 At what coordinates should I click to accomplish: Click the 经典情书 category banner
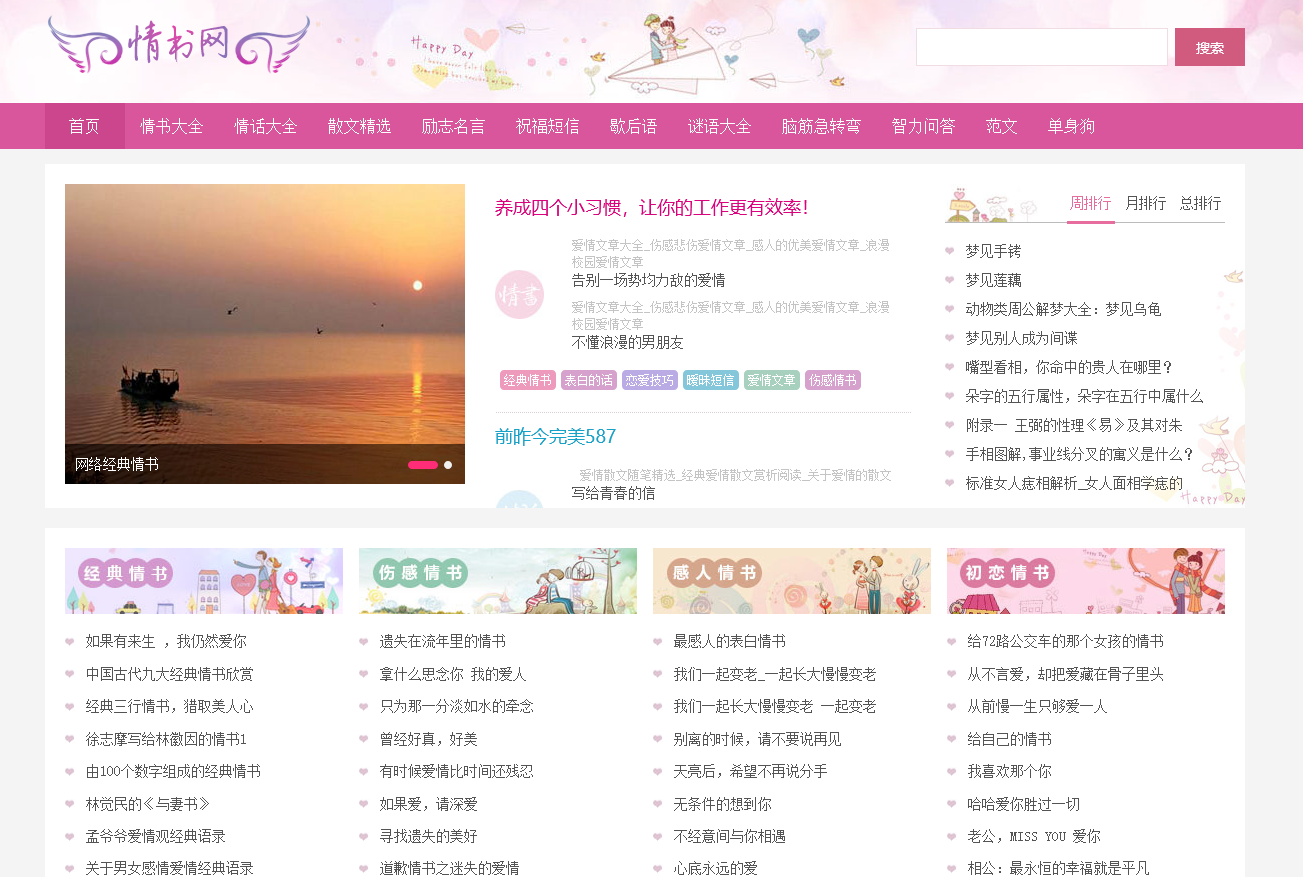tap(204, 581)
